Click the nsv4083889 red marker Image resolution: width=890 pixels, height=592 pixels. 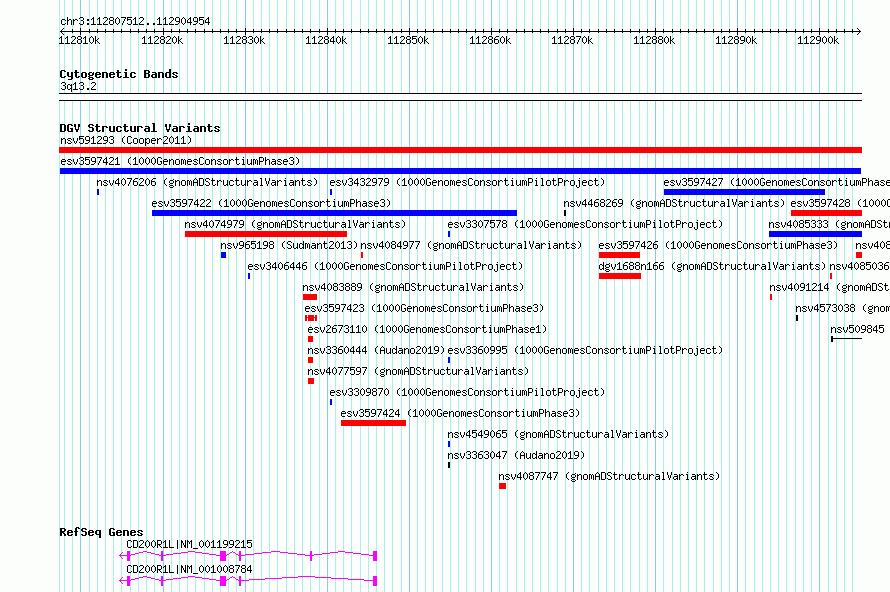click(310, 297)
